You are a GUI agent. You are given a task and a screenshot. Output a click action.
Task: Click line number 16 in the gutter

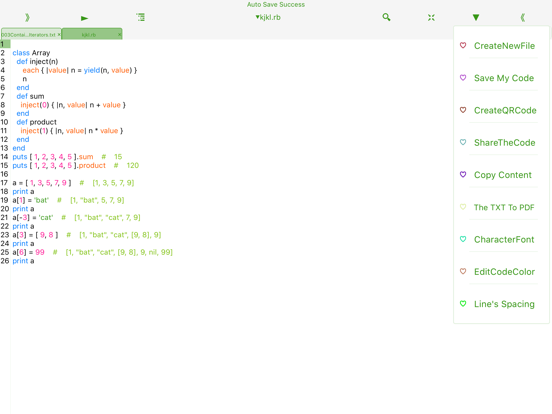[x=4, y=174]
